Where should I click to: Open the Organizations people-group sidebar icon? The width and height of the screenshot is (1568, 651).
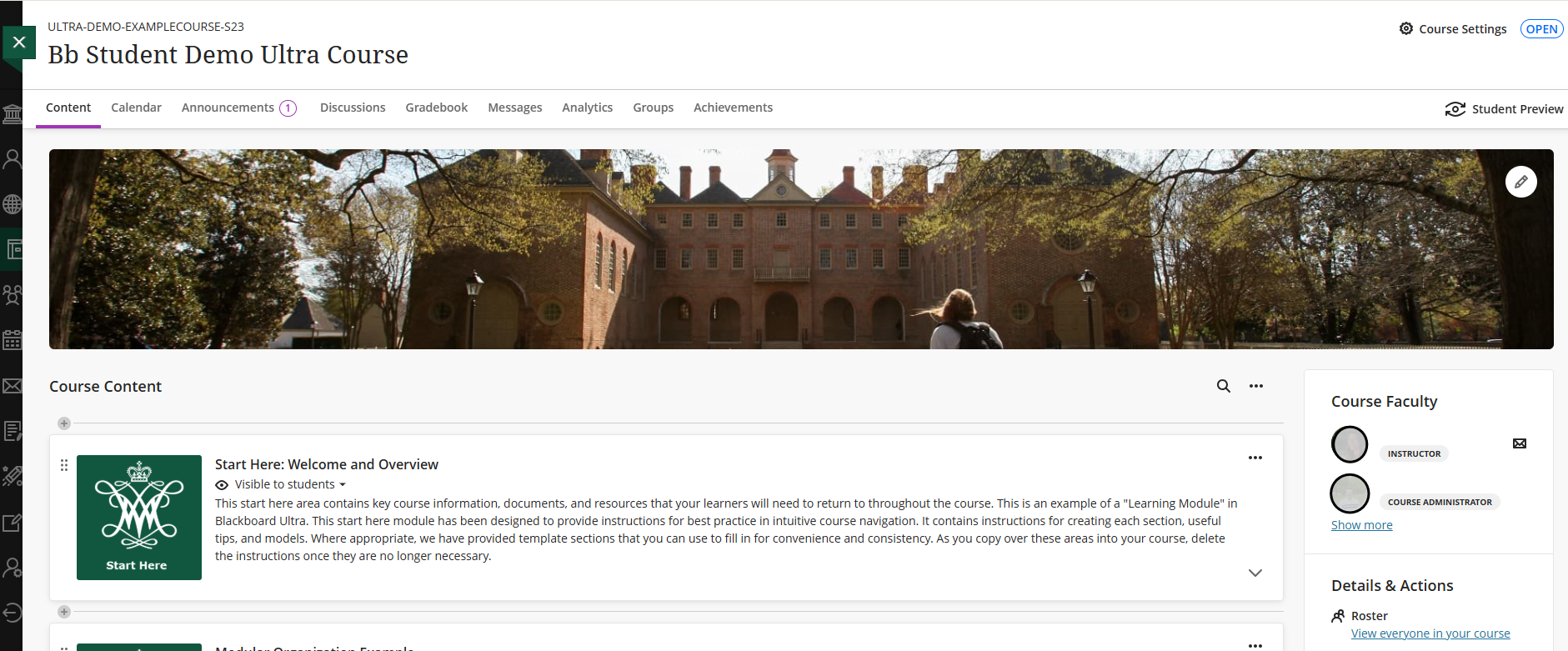click(x=12, y=295)
